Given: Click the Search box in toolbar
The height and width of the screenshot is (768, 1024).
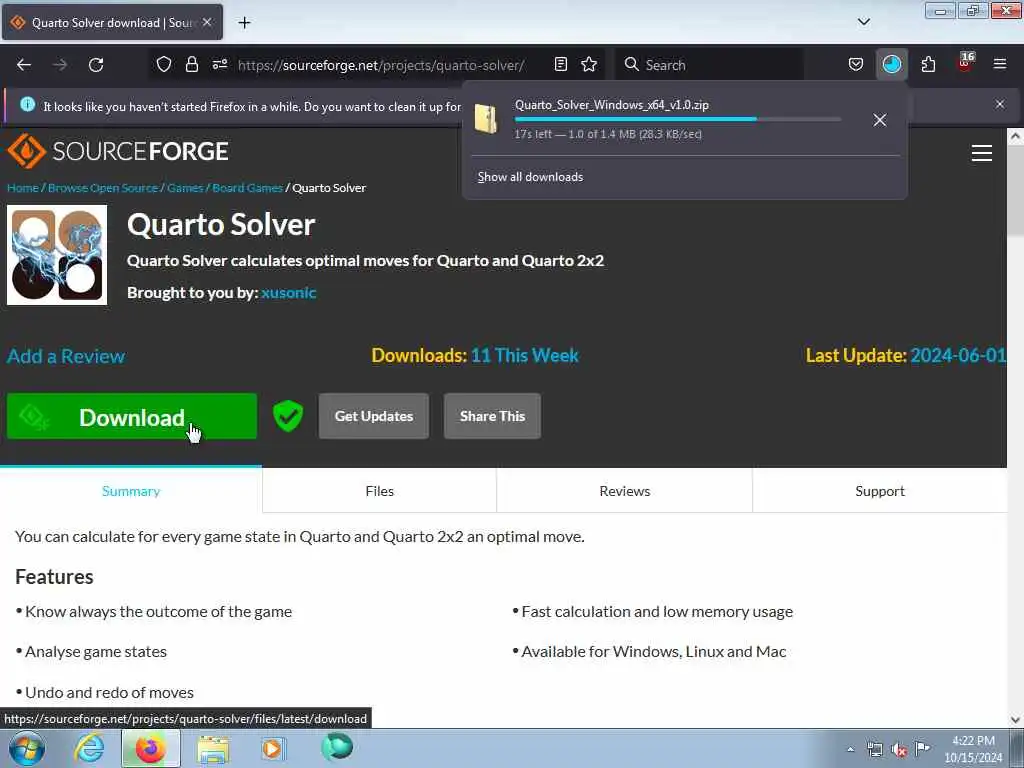Looking at the screenshot, I should 711,65.
